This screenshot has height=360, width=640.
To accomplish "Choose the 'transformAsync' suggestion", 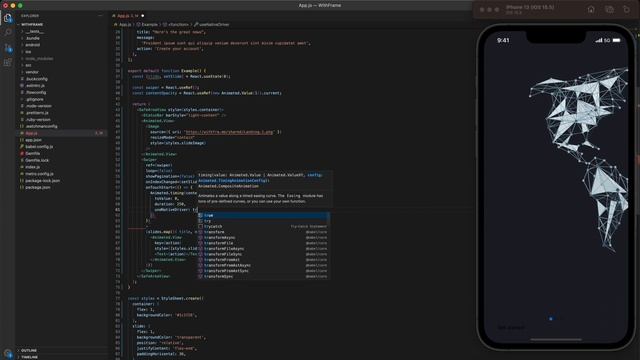I will [262, 238].
